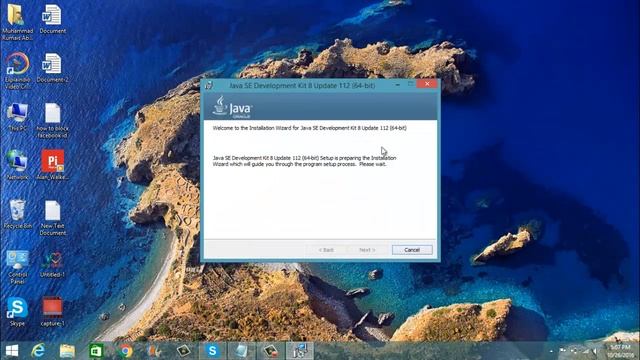Select the Skype desktop shortcut
640x360 pixels.
[x=17, y=312]
